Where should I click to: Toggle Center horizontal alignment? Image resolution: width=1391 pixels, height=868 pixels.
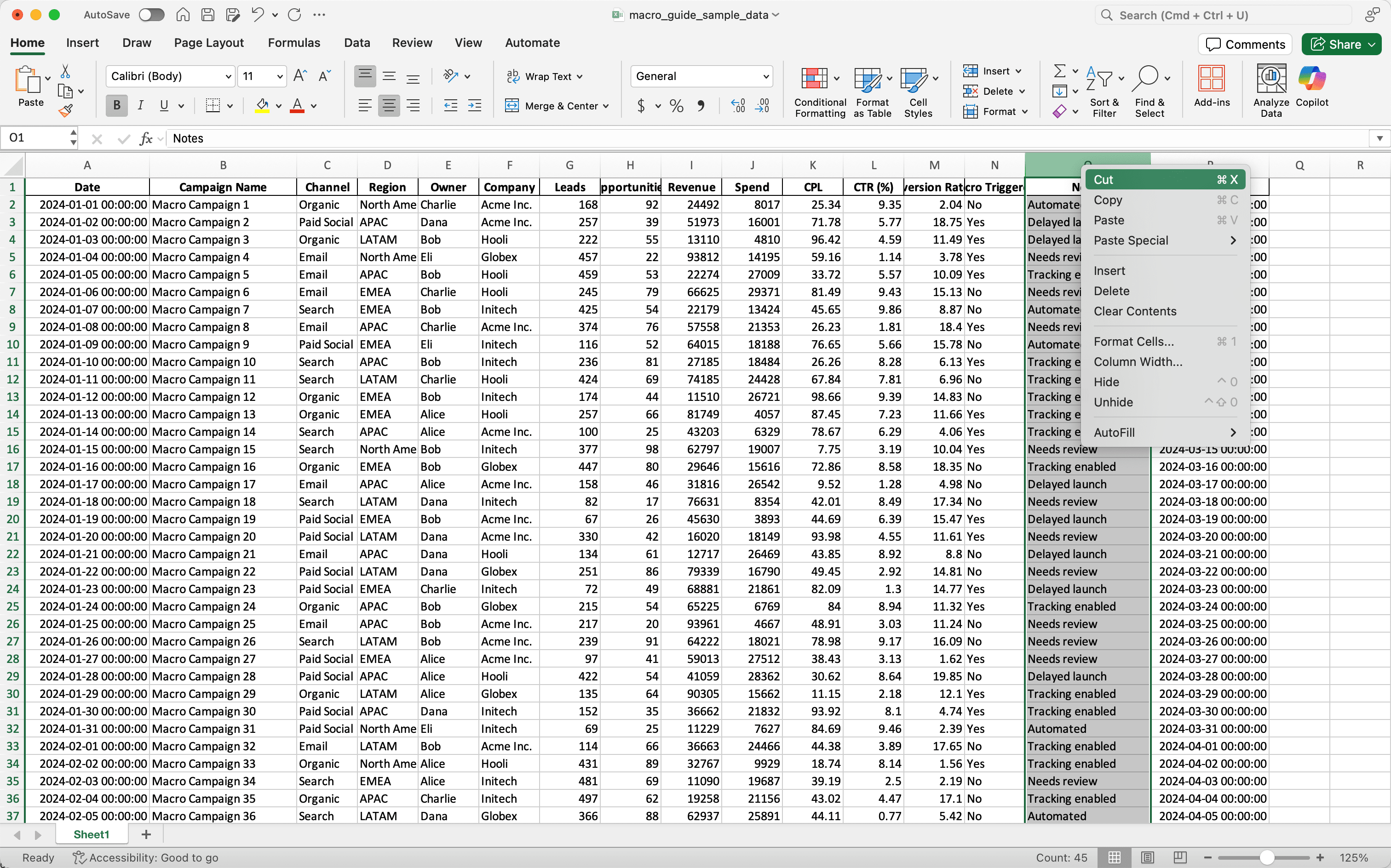pos(389,106)
